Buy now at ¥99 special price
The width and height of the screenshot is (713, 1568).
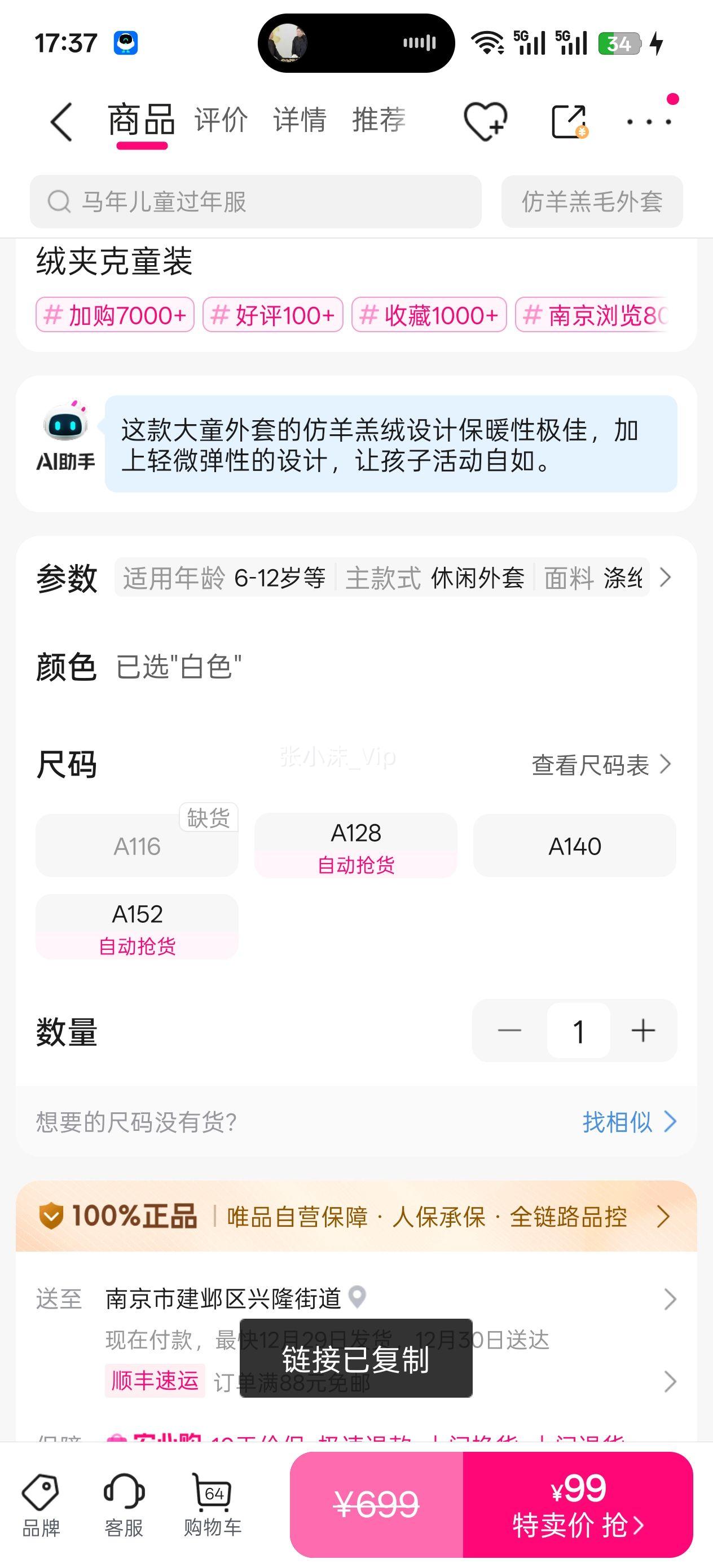tap(577, 1504)
